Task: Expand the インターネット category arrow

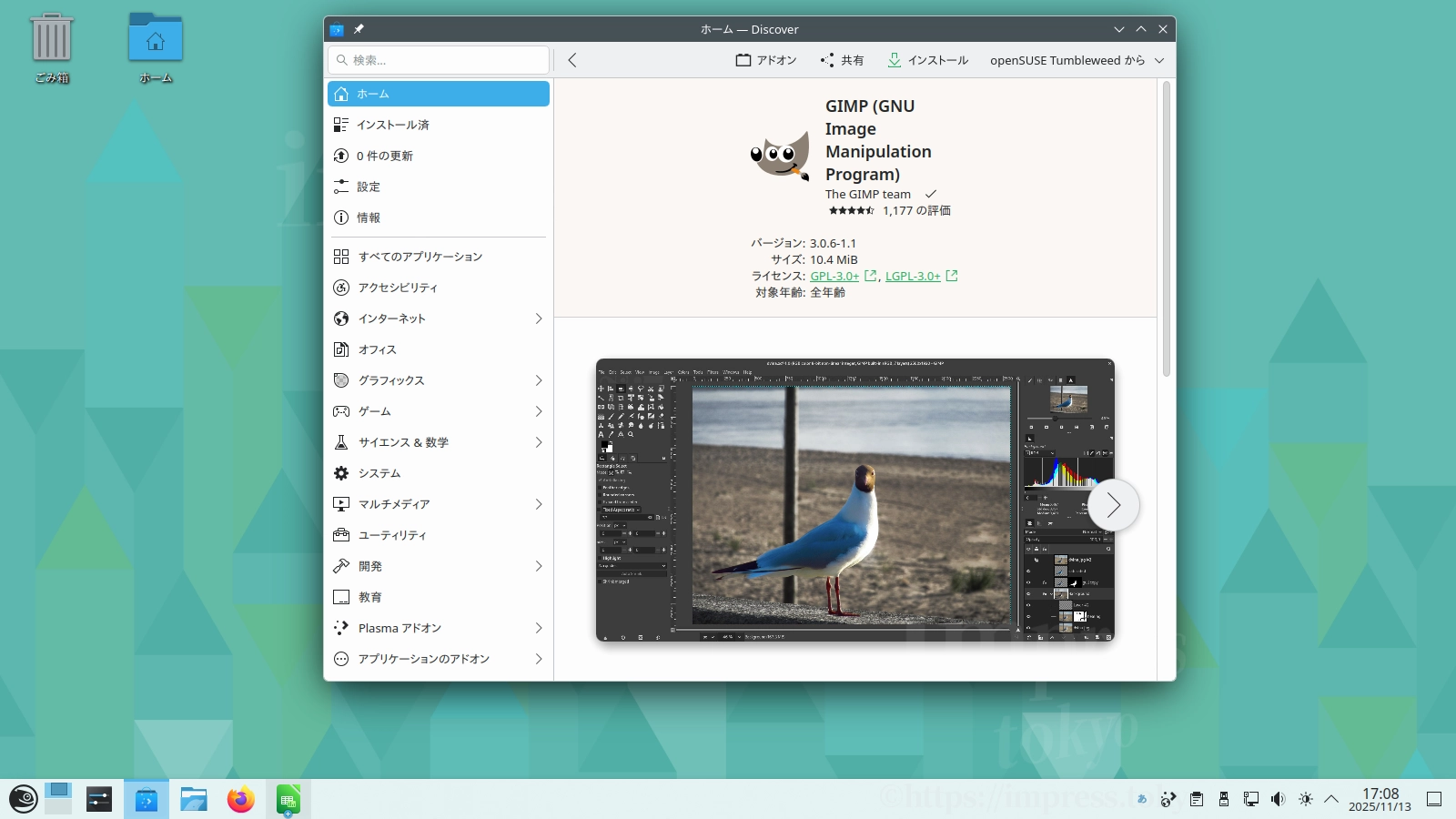Action: (x=539, y=318)
